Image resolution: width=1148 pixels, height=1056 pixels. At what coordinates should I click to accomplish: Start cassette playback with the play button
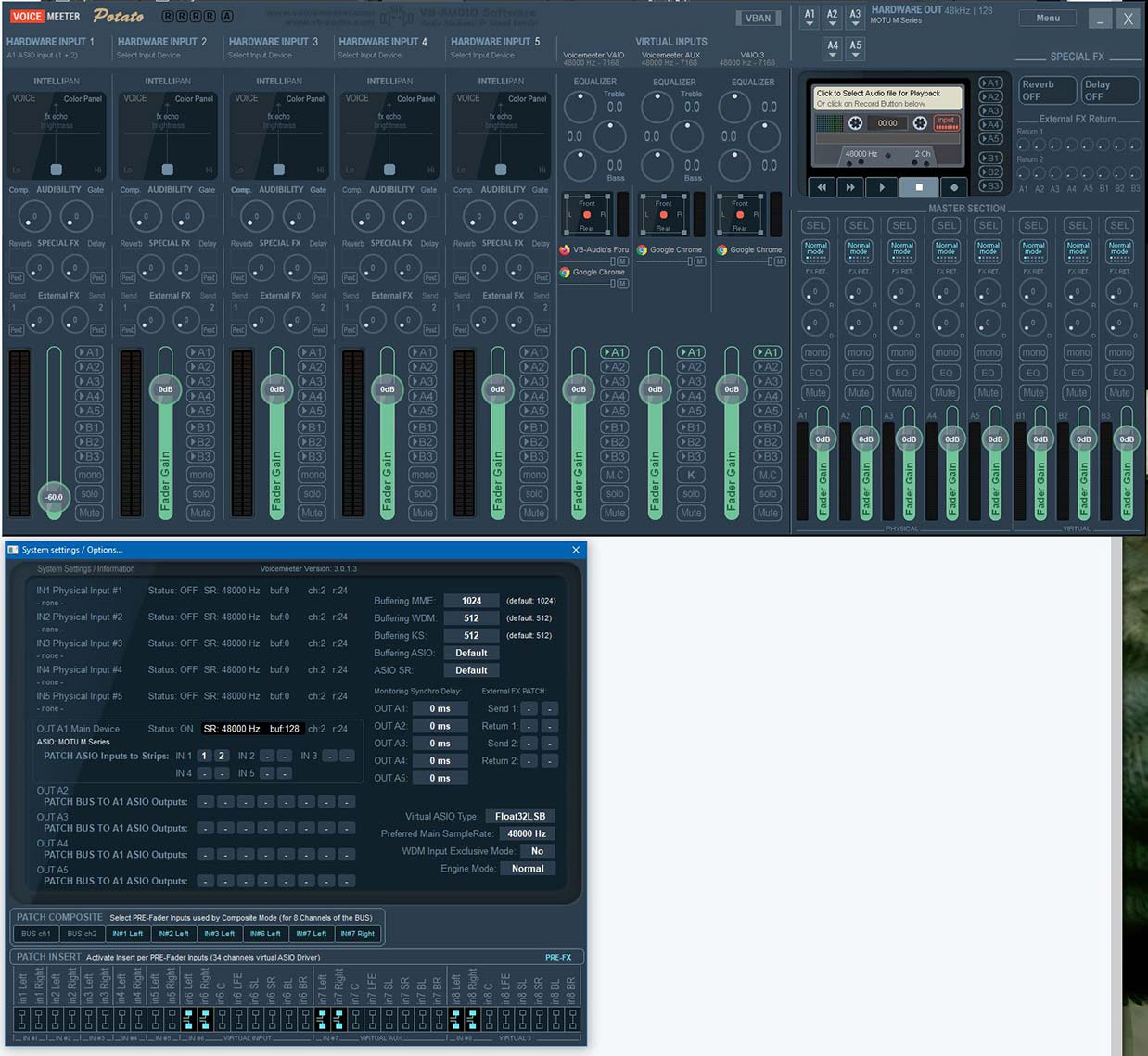coord(882,187)
